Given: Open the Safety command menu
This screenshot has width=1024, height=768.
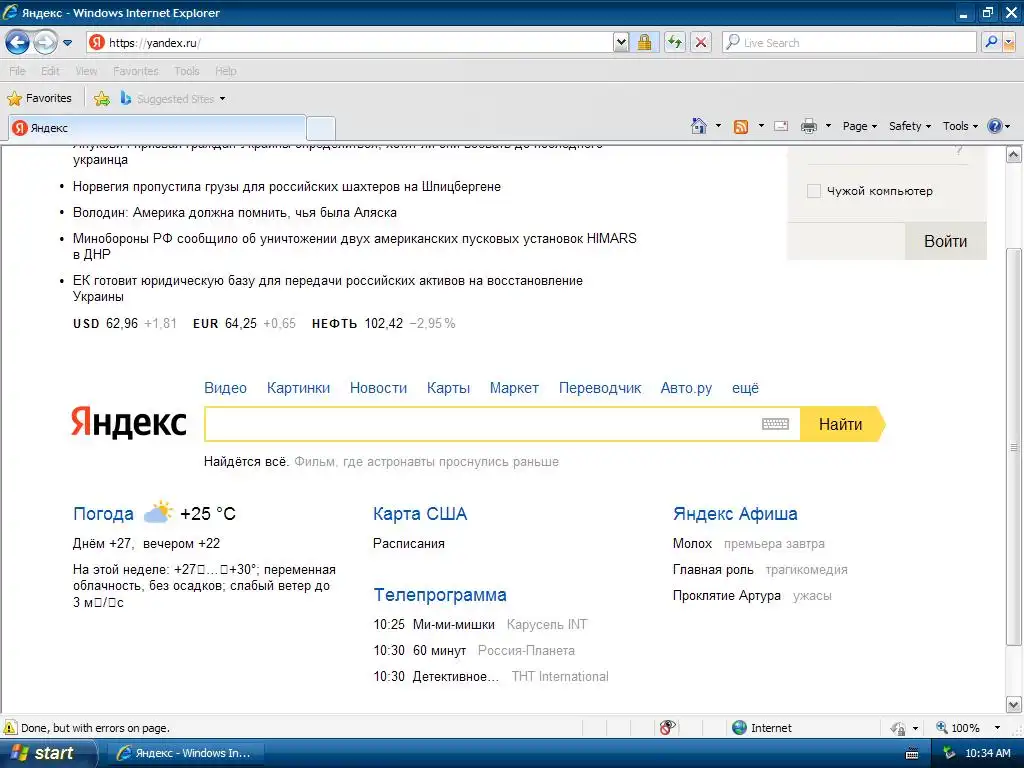Looking at the screenshot, I should click(x=910, y=126).
